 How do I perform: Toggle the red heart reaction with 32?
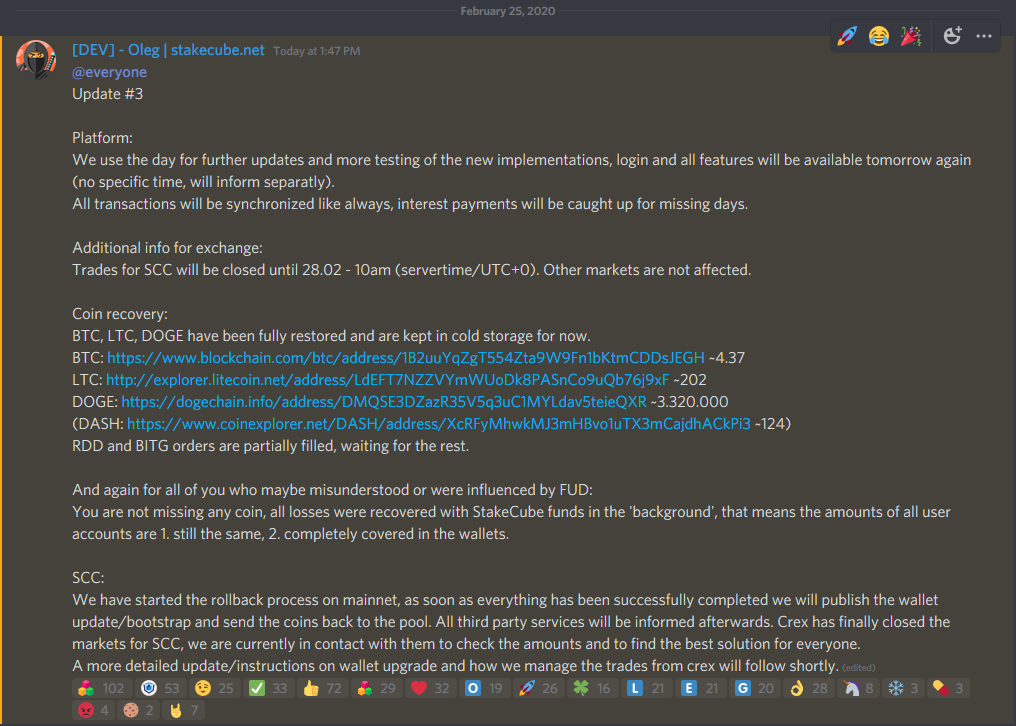(431, 688)
